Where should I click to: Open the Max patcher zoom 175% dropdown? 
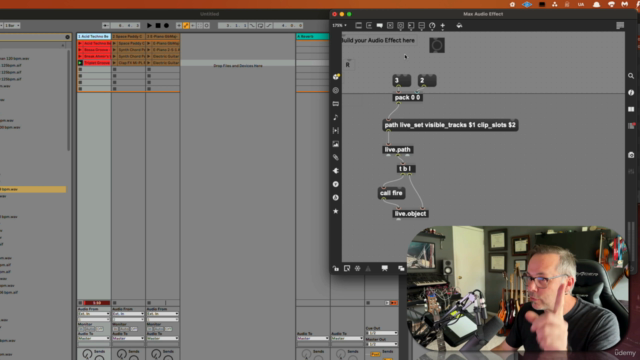click(339, 25)
